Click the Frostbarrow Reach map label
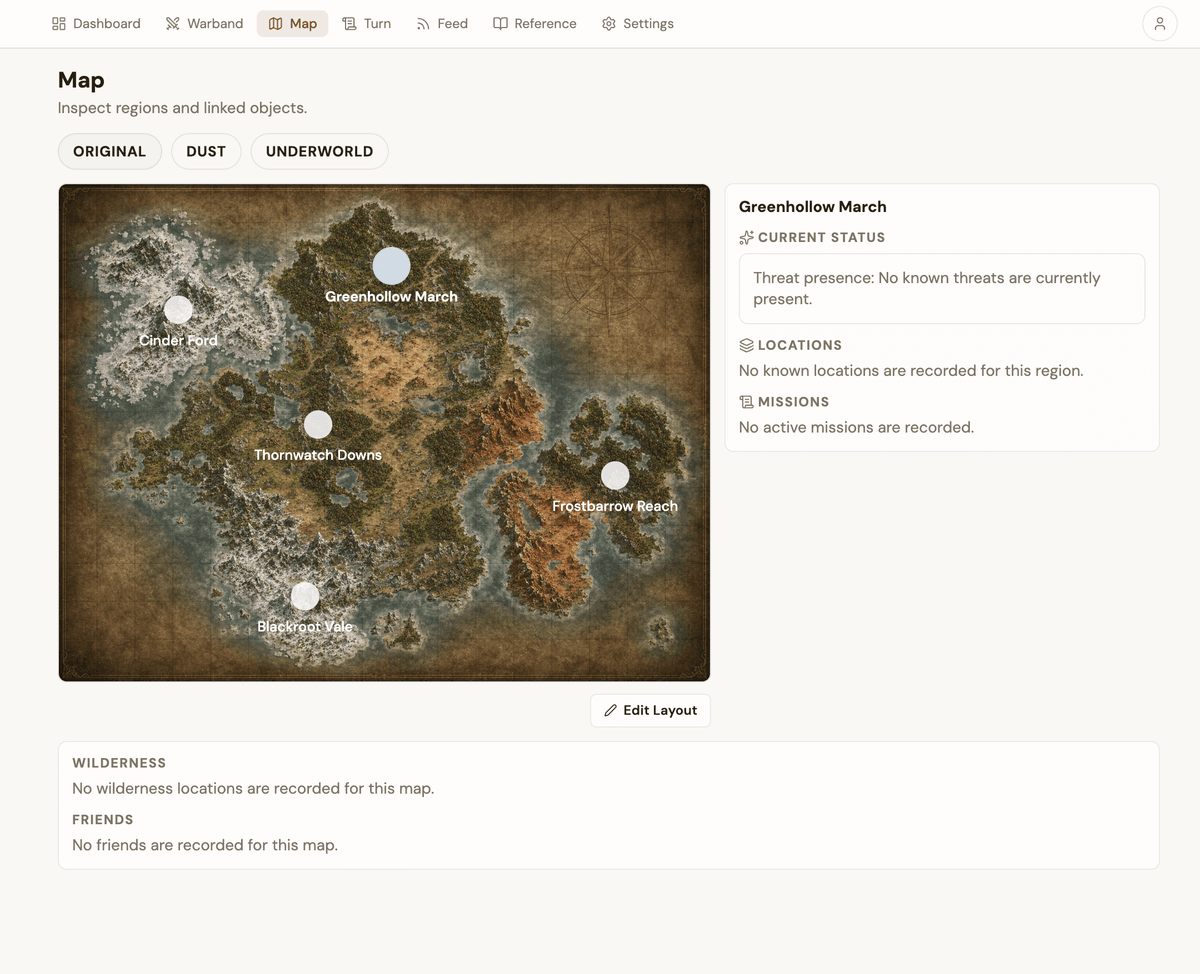 [615, 507]
